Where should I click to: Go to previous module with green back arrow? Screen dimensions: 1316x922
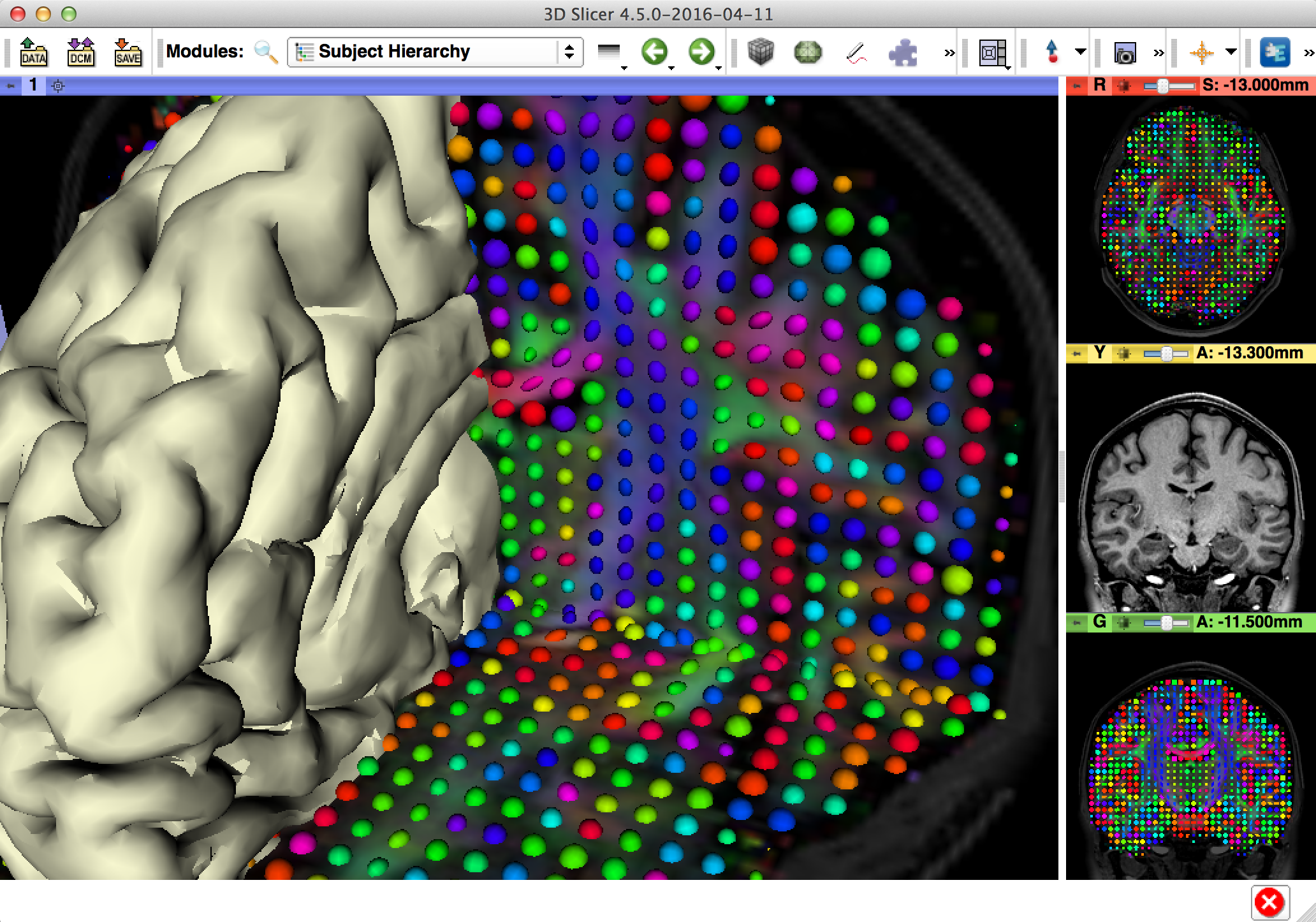pyautogui.click(x=654, y=52)
